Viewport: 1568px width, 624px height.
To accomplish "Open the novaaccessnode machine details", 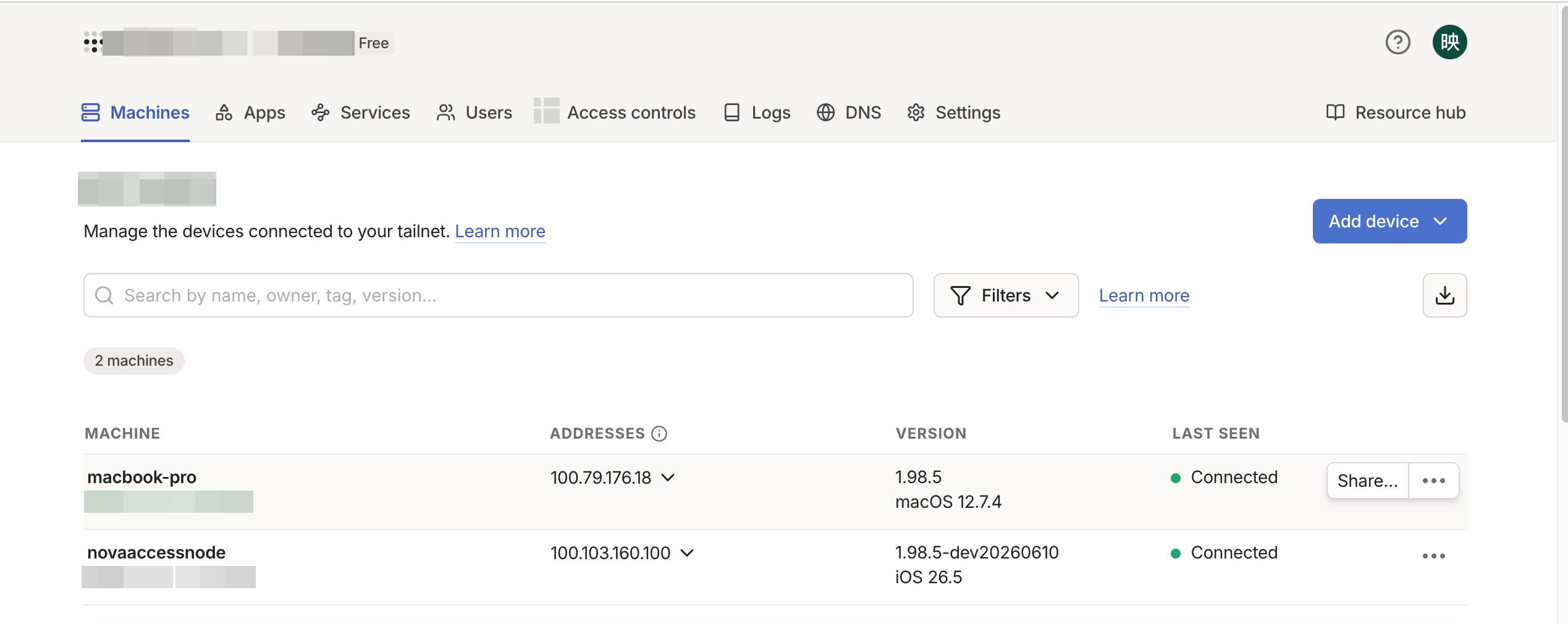I will coord(156,553).
